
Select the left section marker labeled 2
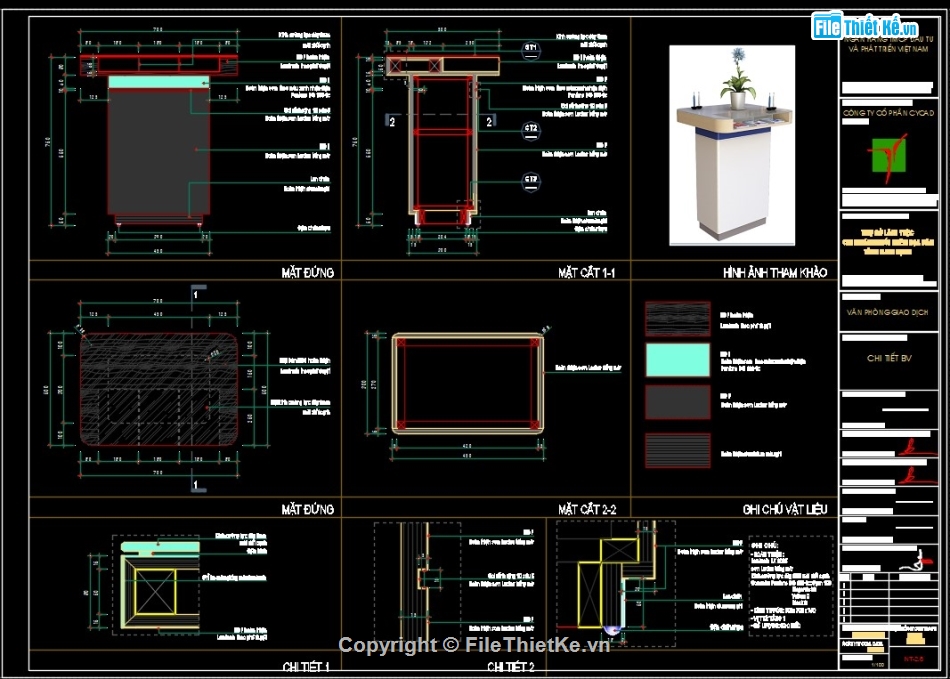392,121
